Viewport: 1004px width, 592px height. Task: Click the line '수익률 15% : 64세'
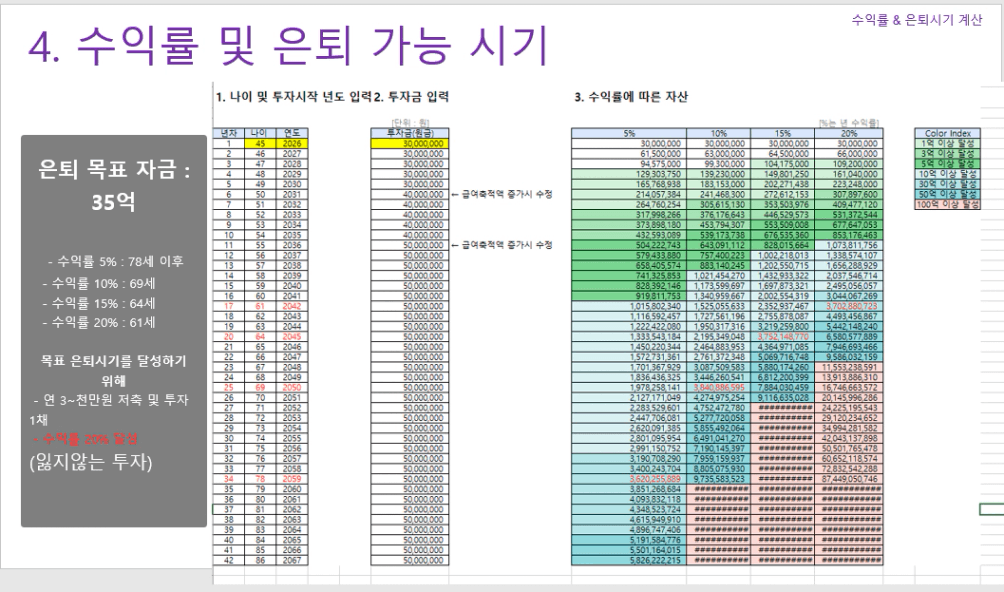pos(99,303)
